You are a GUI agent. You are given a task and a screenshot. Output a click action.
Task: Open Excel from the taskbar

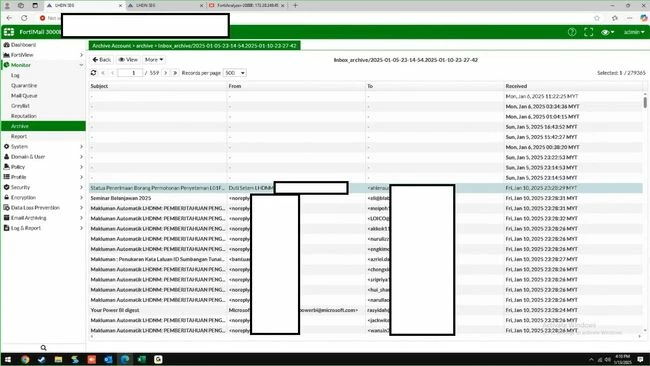coord(141,359)
